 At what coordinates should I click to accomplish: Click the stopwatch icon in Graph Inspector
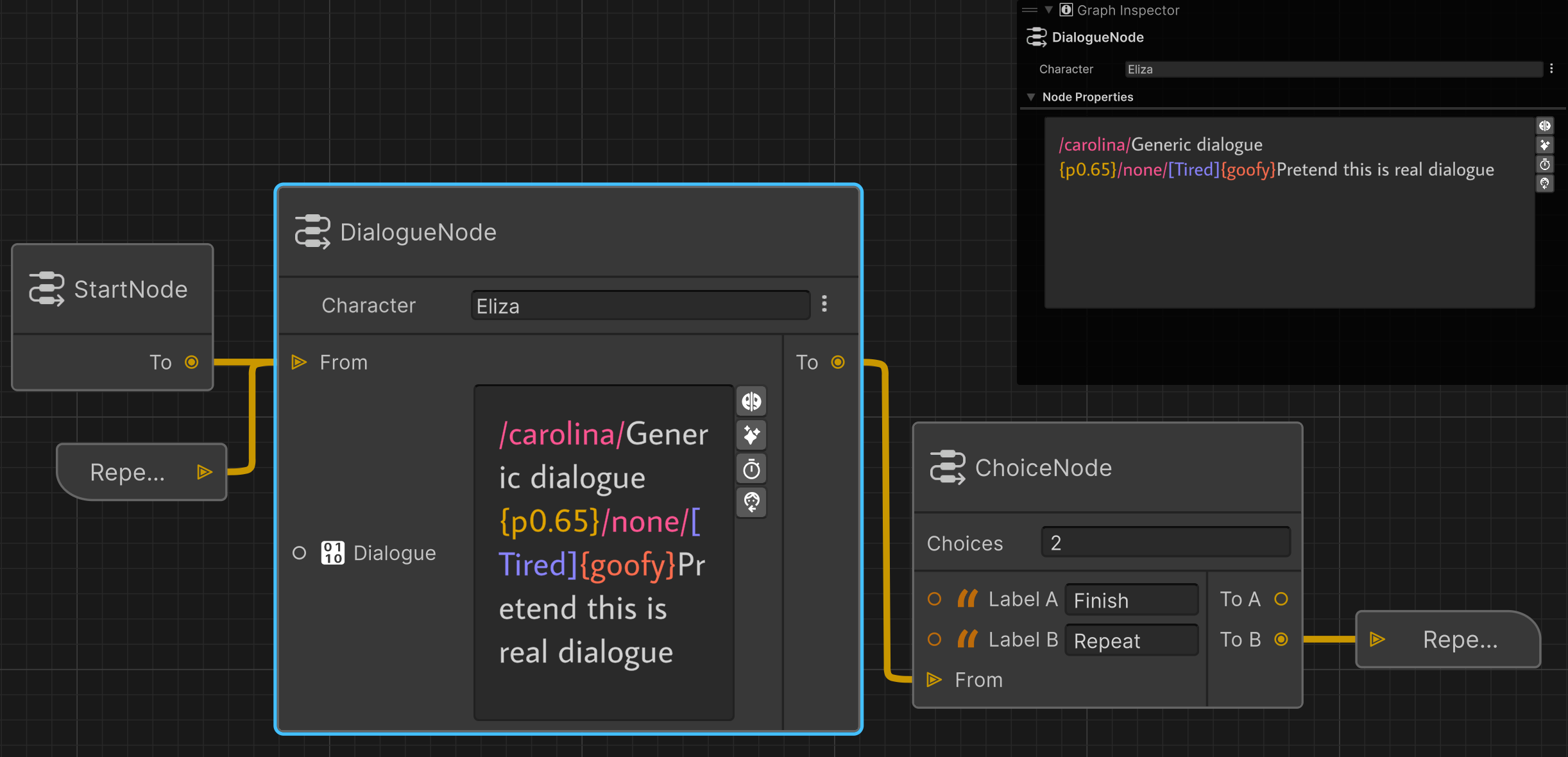(x=1544, y=164)
